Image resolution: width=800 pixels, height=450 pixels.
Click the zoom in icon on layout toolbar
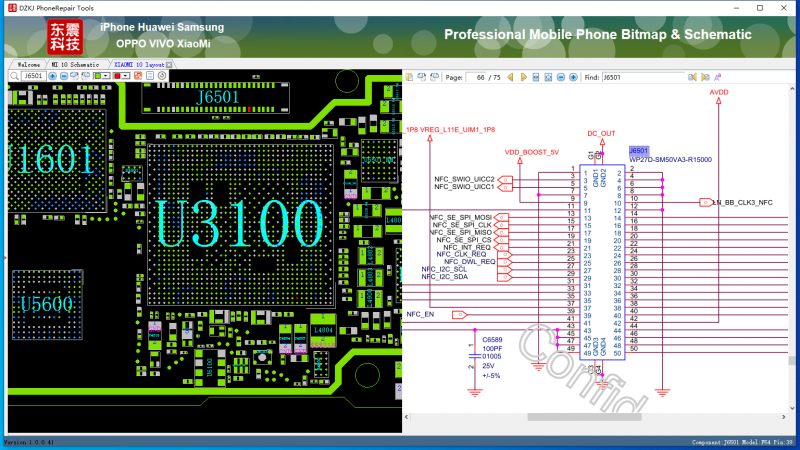(52, 76)
